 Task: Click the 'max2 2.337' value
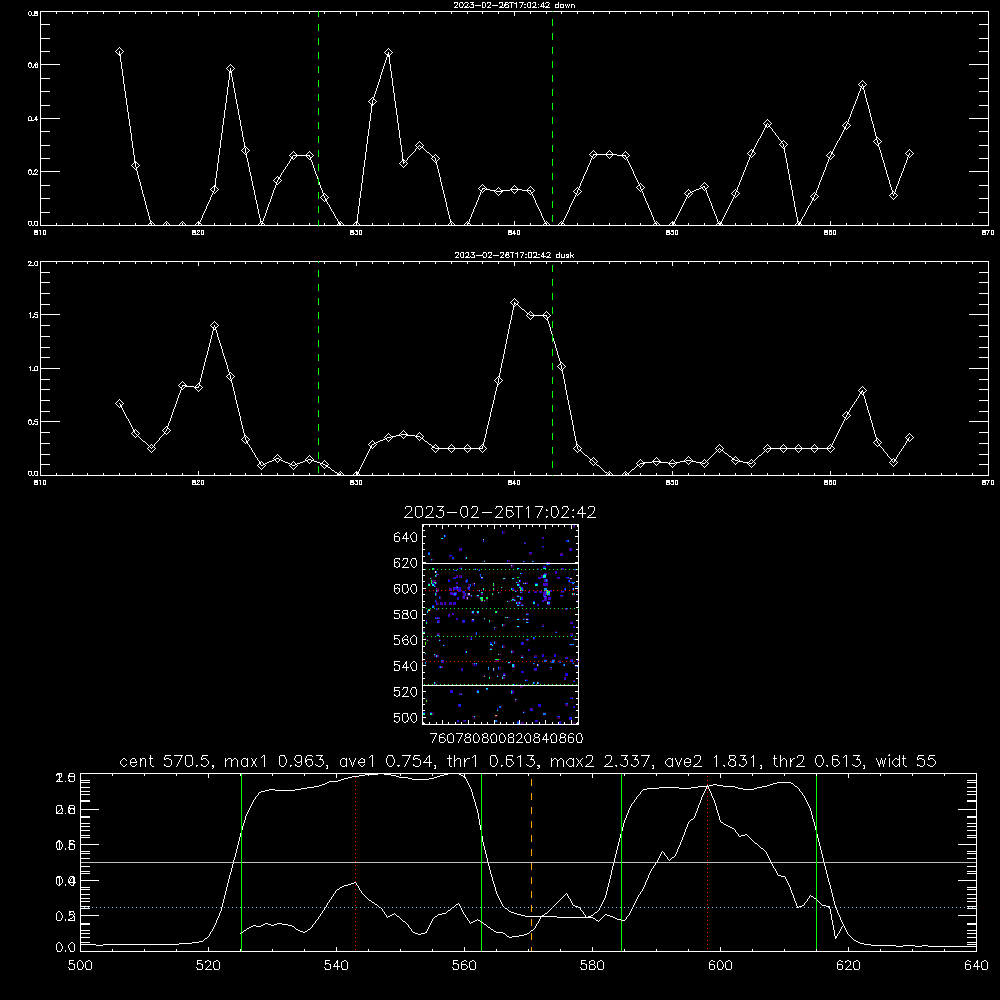click(x=602, y=761)
